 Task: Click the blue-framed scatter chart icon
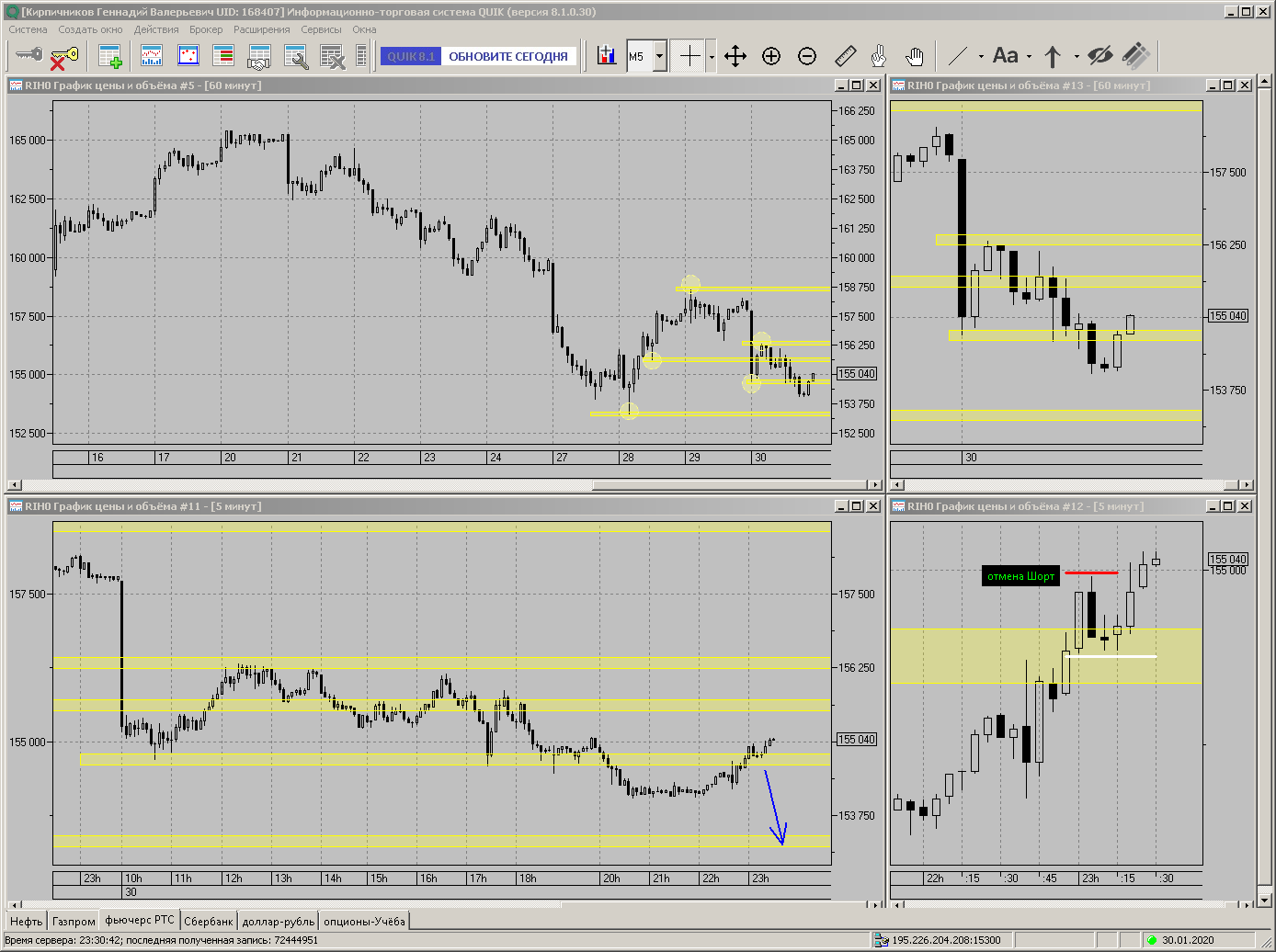click(188, 57)
